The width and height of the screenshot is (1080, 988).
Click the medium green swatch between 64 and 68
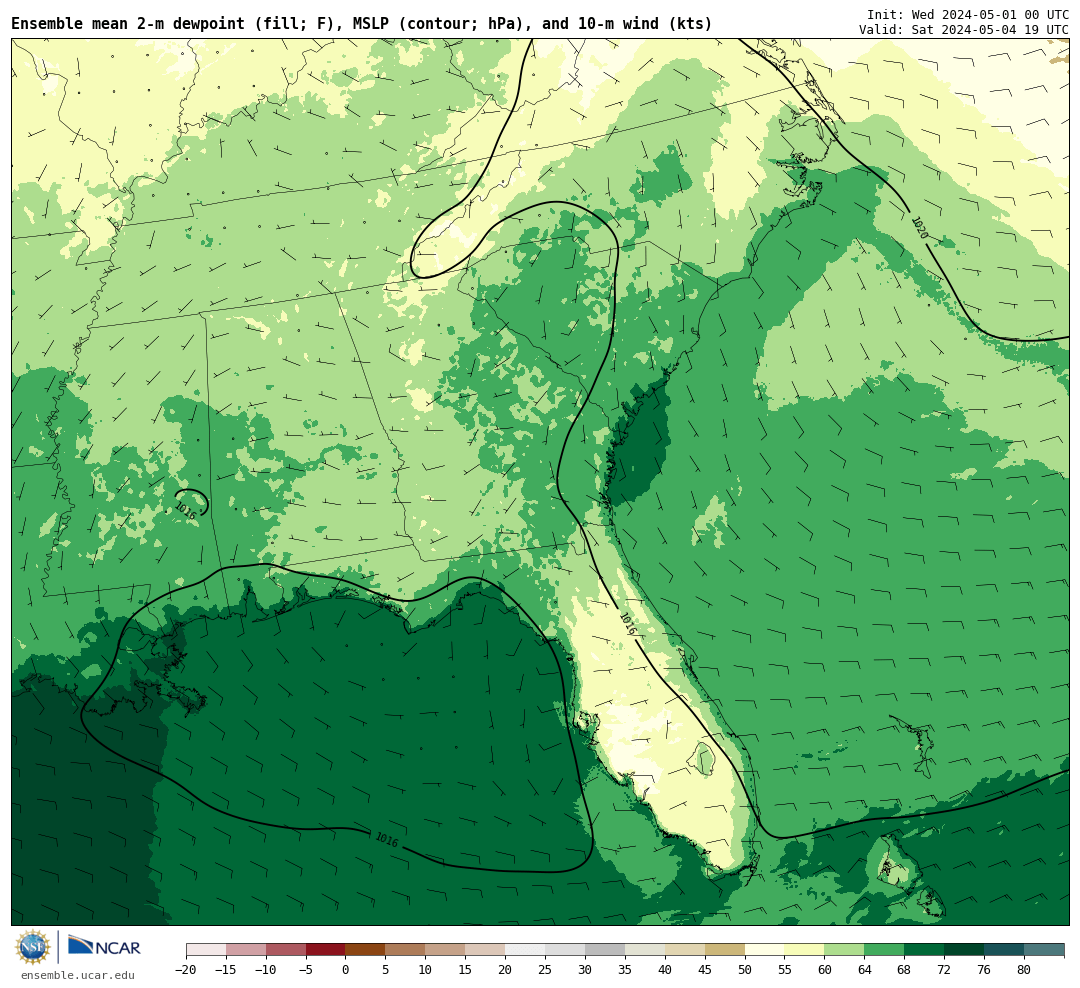884,950
